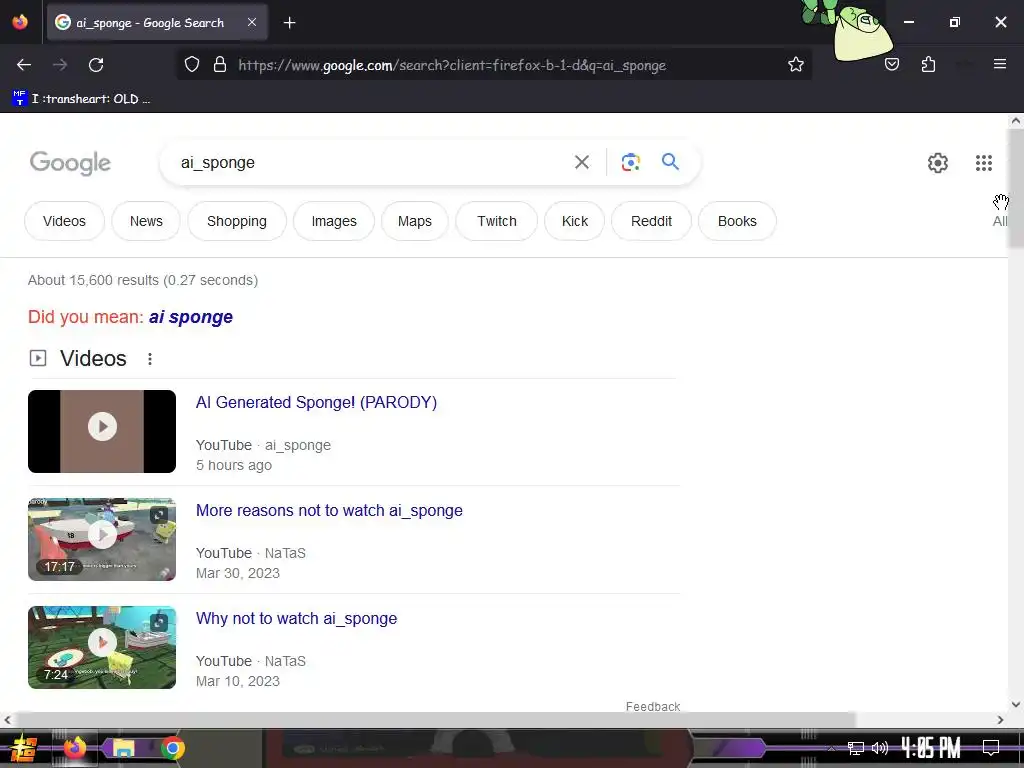Open Firefox from the taskbar
The width and height of the screenshot is (1024, 768).
[x=74, y=748]
